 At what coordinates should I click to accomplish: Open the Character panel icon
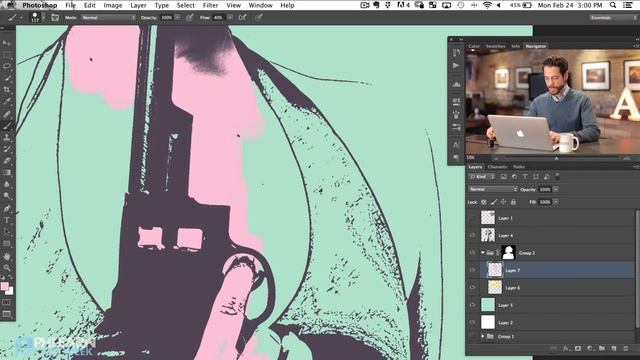point(456,145)
